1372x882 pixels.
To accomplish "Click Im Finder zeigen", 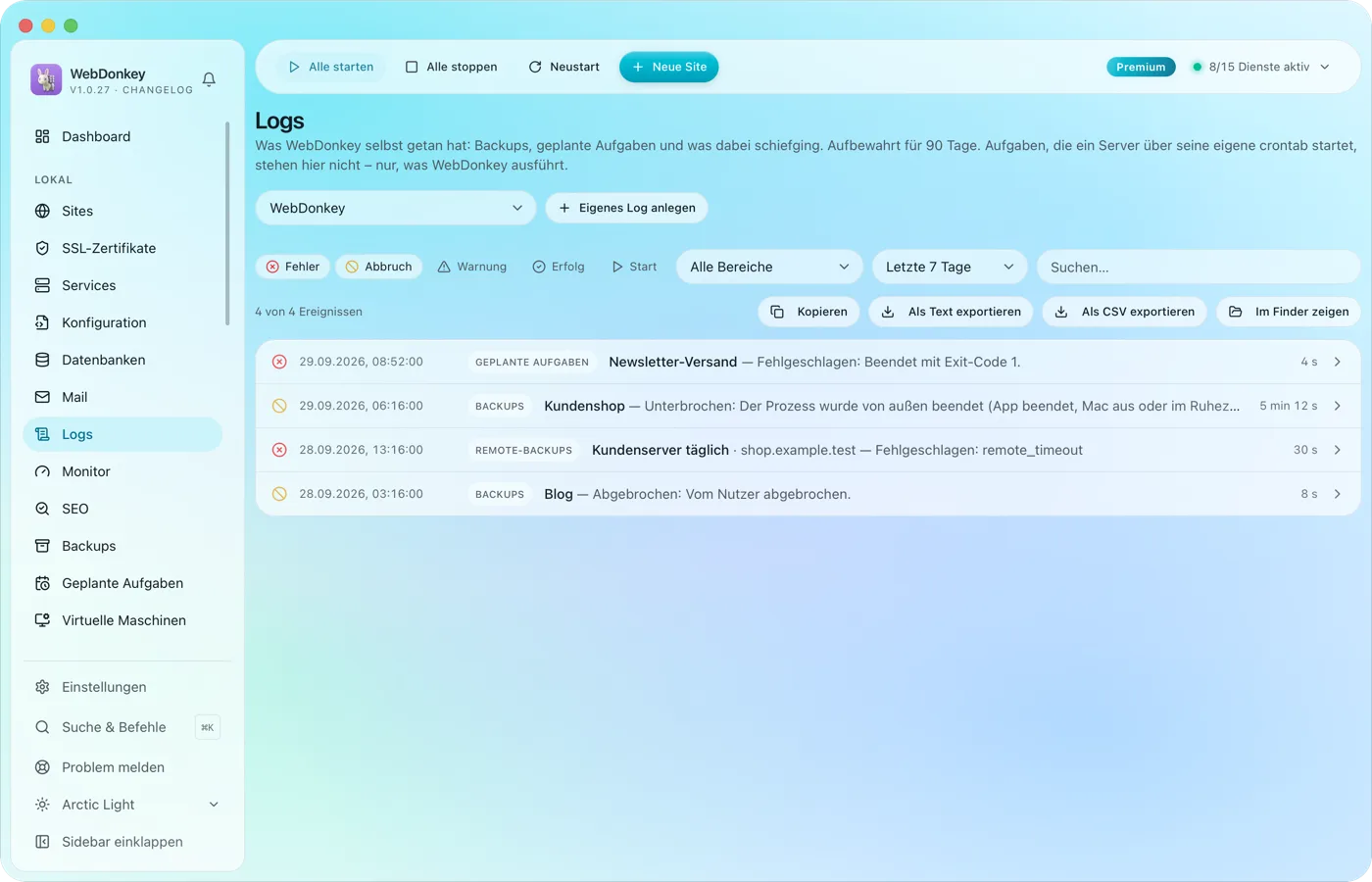I will (x=1289, y=312).
